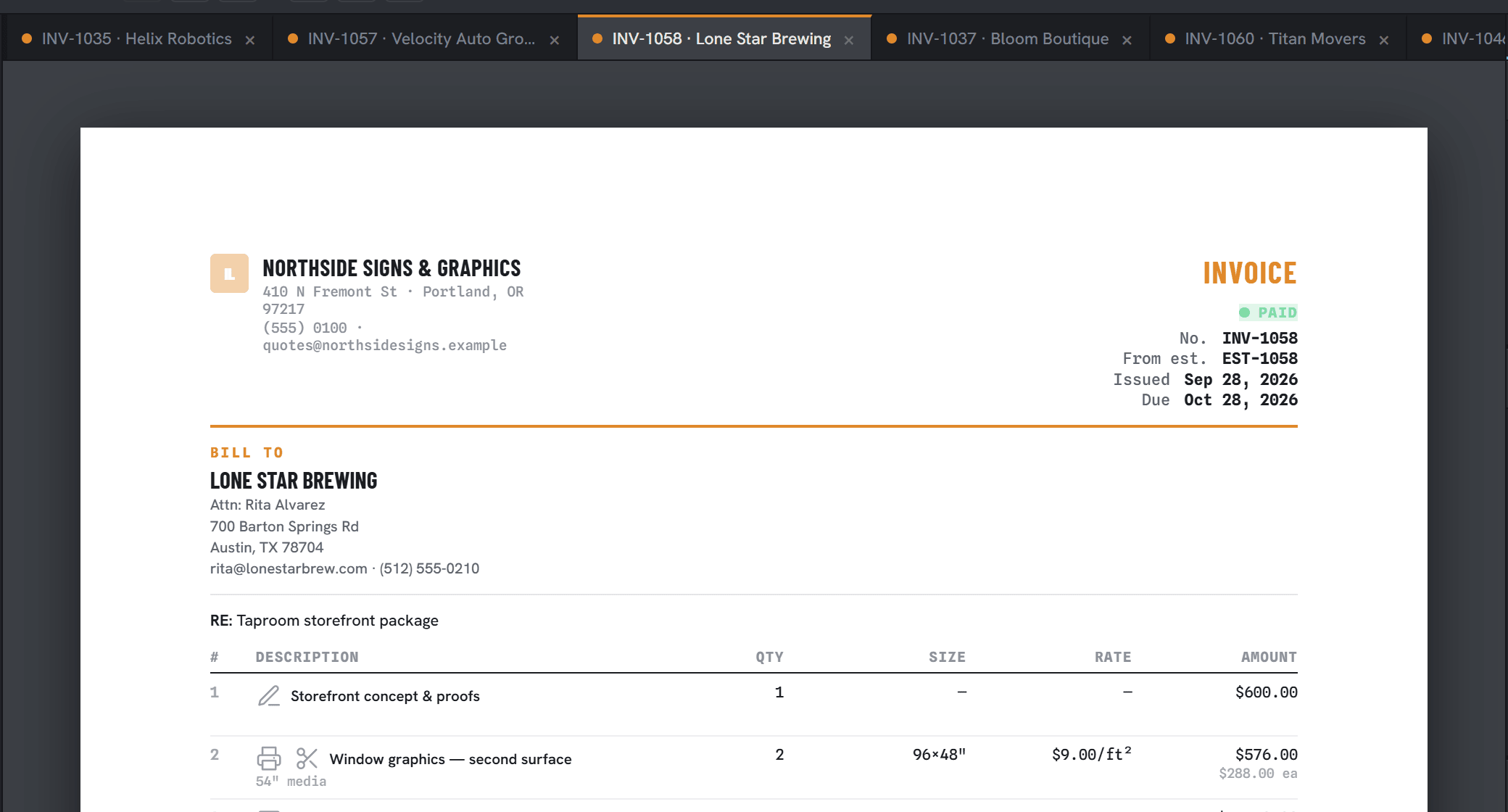This screenshot has width=1508, height=812.
Task: Open the INV-1060 Titan Movers tab
Action: click(x=1277, y=38)
